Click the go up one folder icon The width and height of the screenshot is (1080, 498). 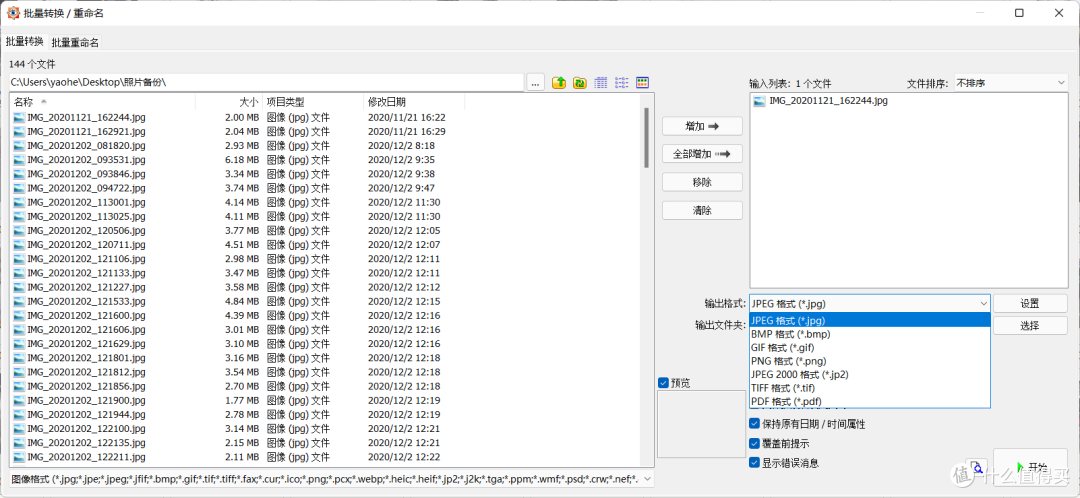point(559,83)
